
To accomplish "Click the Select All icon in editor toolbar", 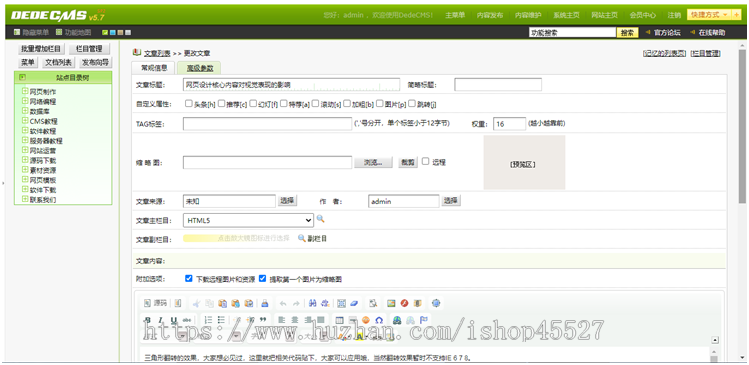I will click(x=341, y=303).
